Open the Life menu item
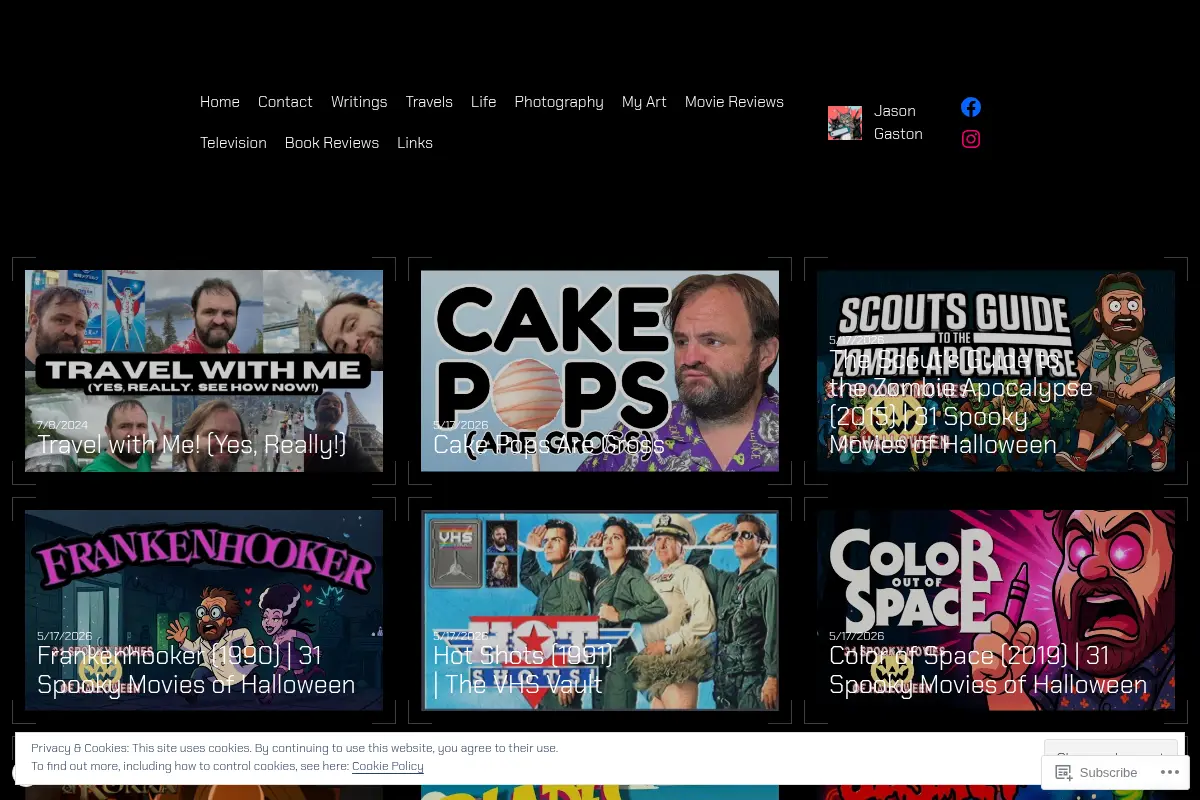Viewport: 1200px width, 800px height. click(x=484, y=102)
